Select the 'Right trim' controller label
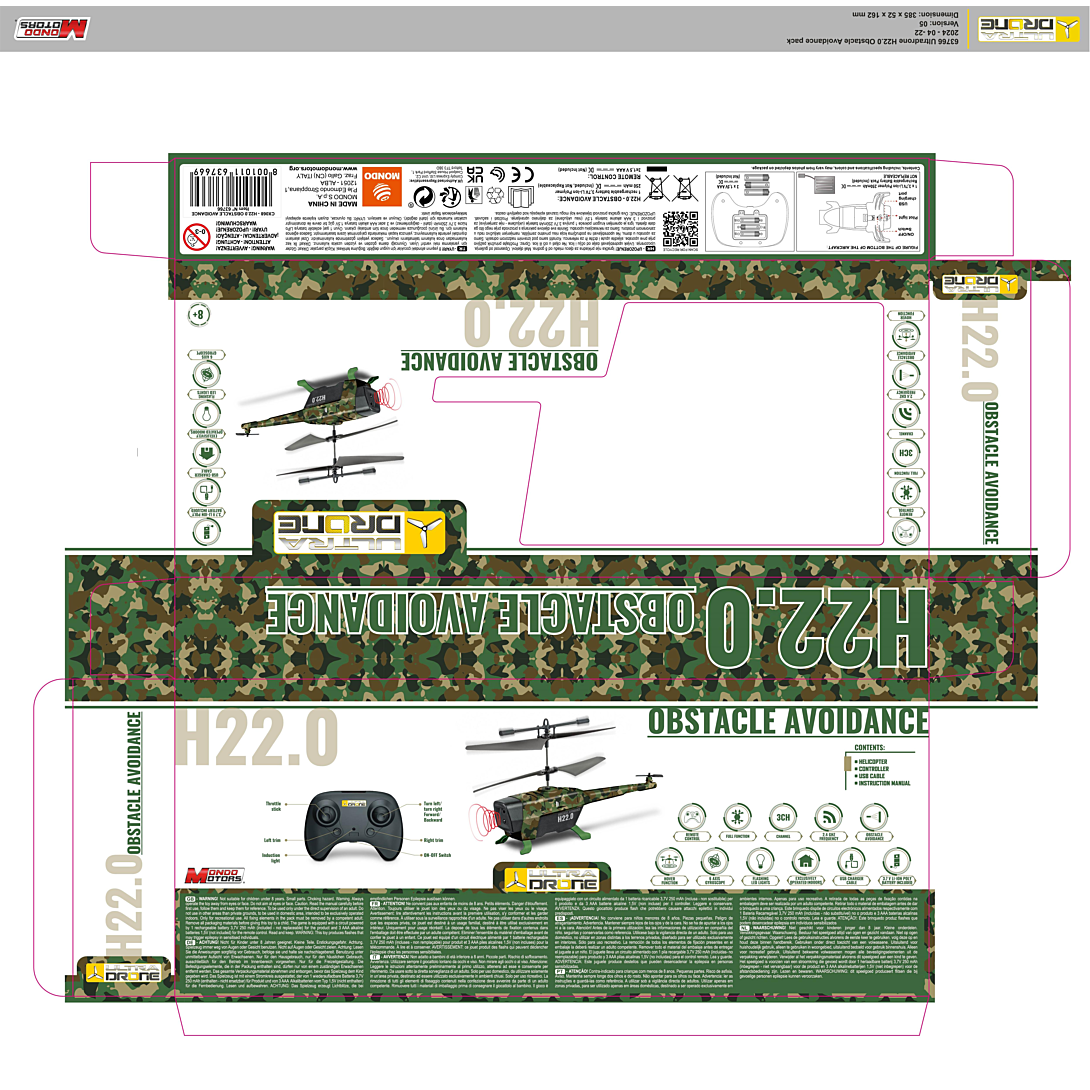 433,840
